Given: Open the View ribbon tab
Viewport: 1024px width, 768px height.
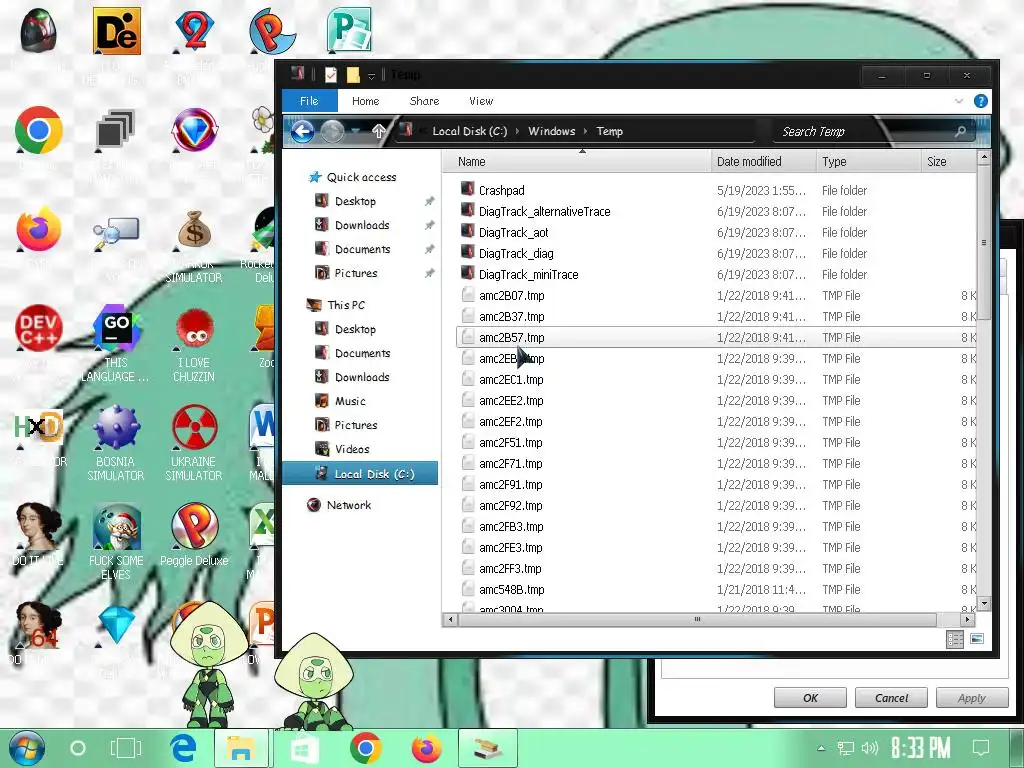Looking at the screenshot, I should 481,101.
